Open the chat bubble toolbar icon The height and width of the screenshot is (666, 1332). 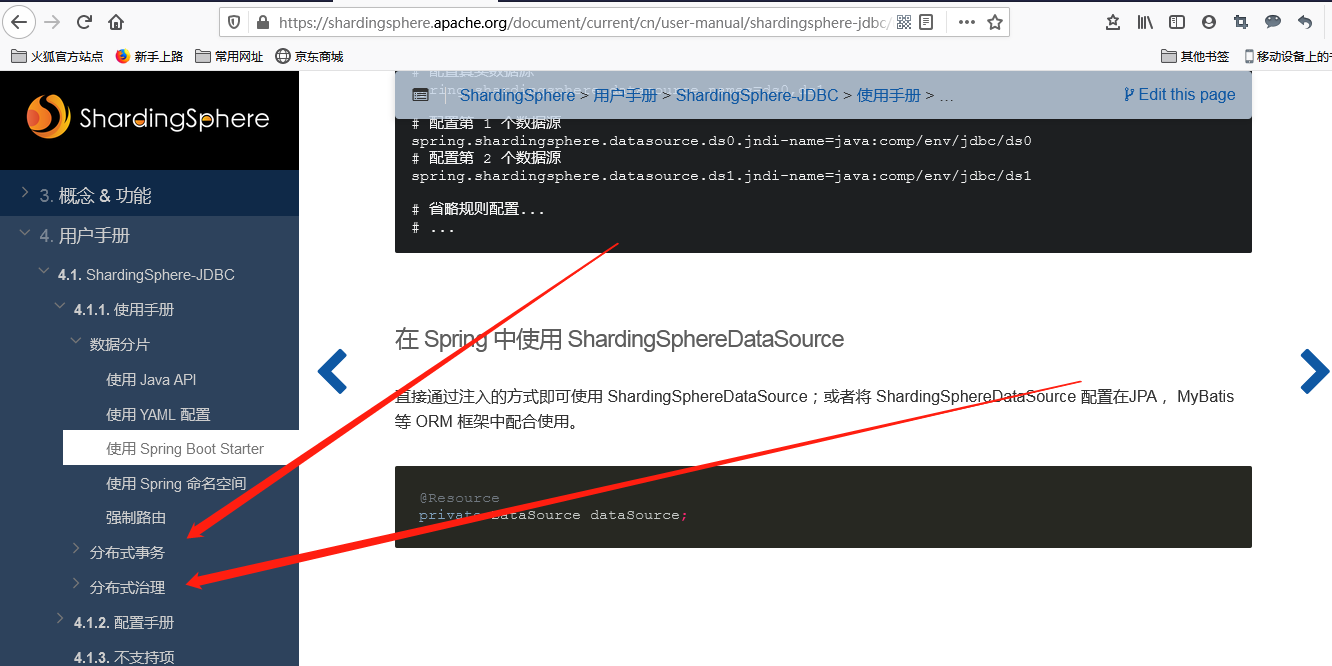point(1273,22)
